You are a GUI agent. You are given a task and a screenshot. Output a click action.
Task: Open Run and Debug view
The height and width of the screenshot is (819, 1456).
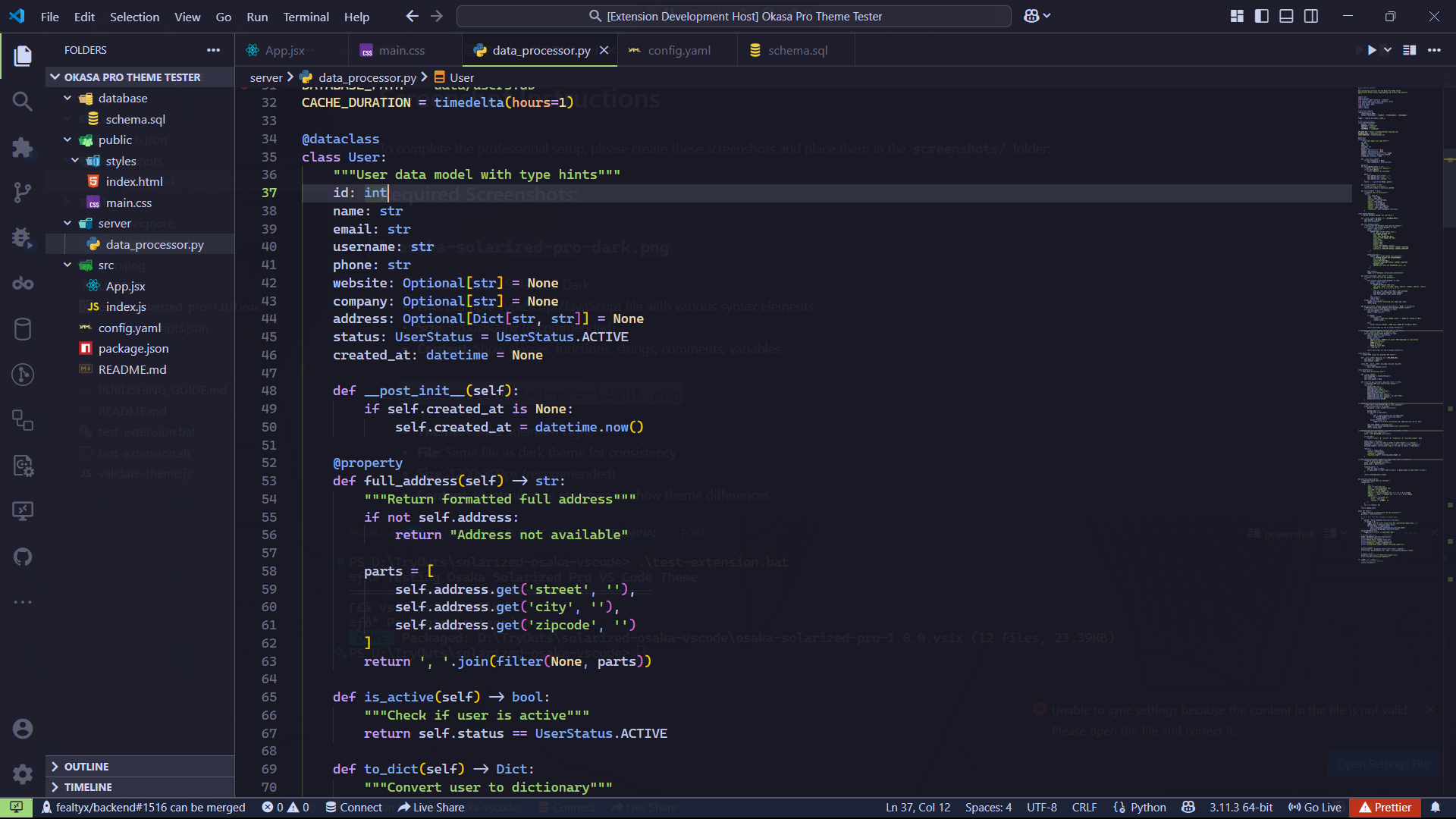point(23,238)
